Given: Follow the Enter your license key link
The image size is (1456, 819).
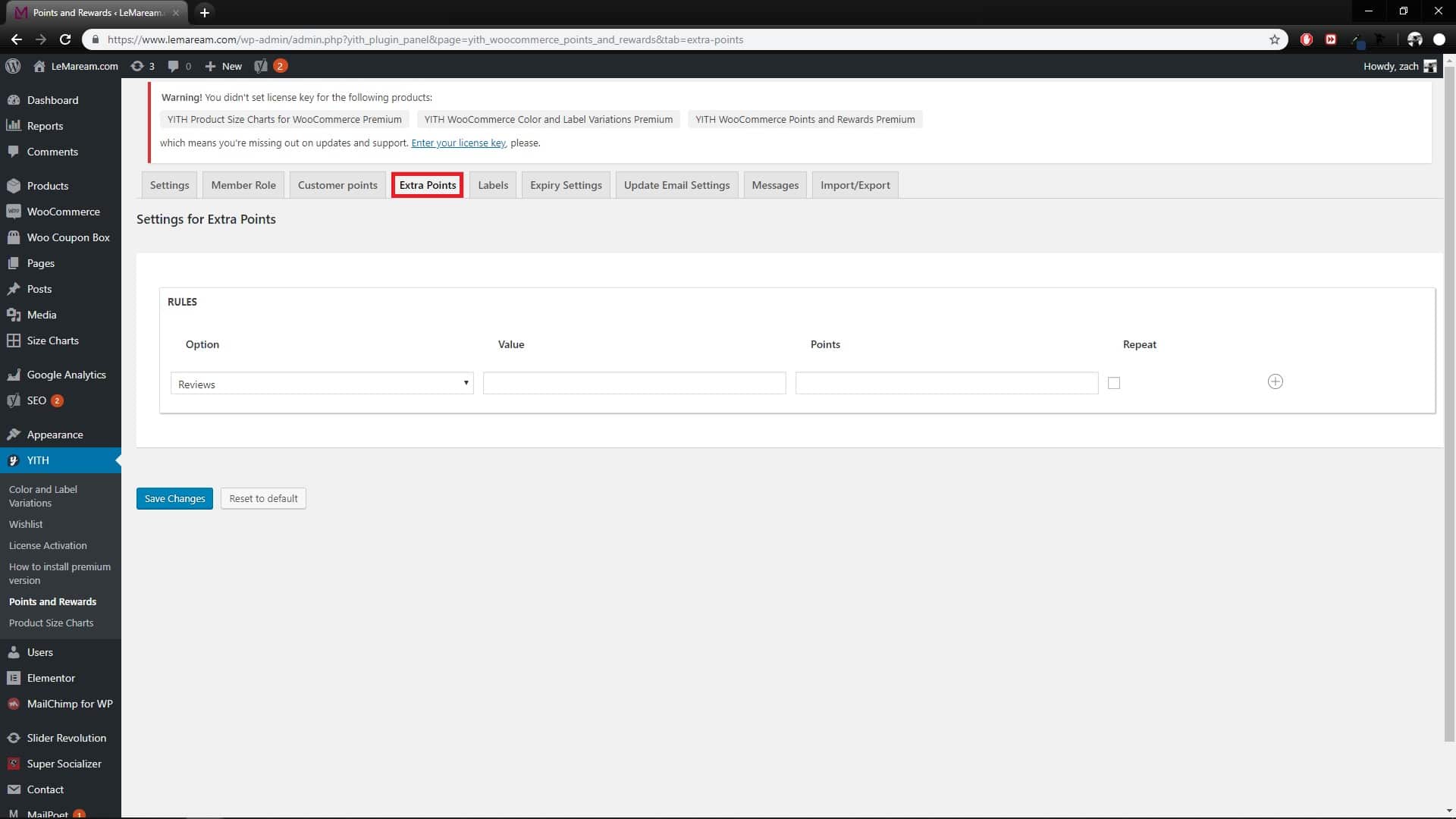Looking at the screenshot, I should [x=458, y=143].
